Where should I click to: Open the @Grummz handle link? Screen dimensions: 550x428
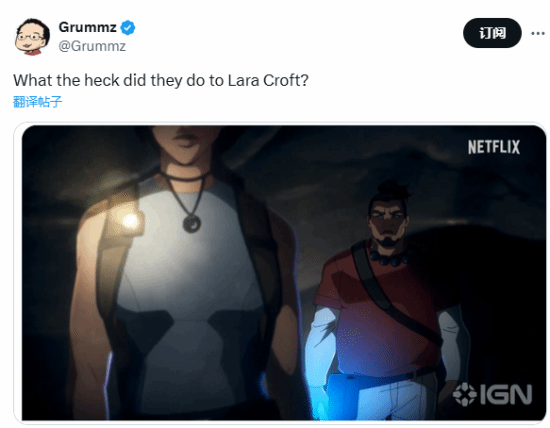(x=92, y=46)
